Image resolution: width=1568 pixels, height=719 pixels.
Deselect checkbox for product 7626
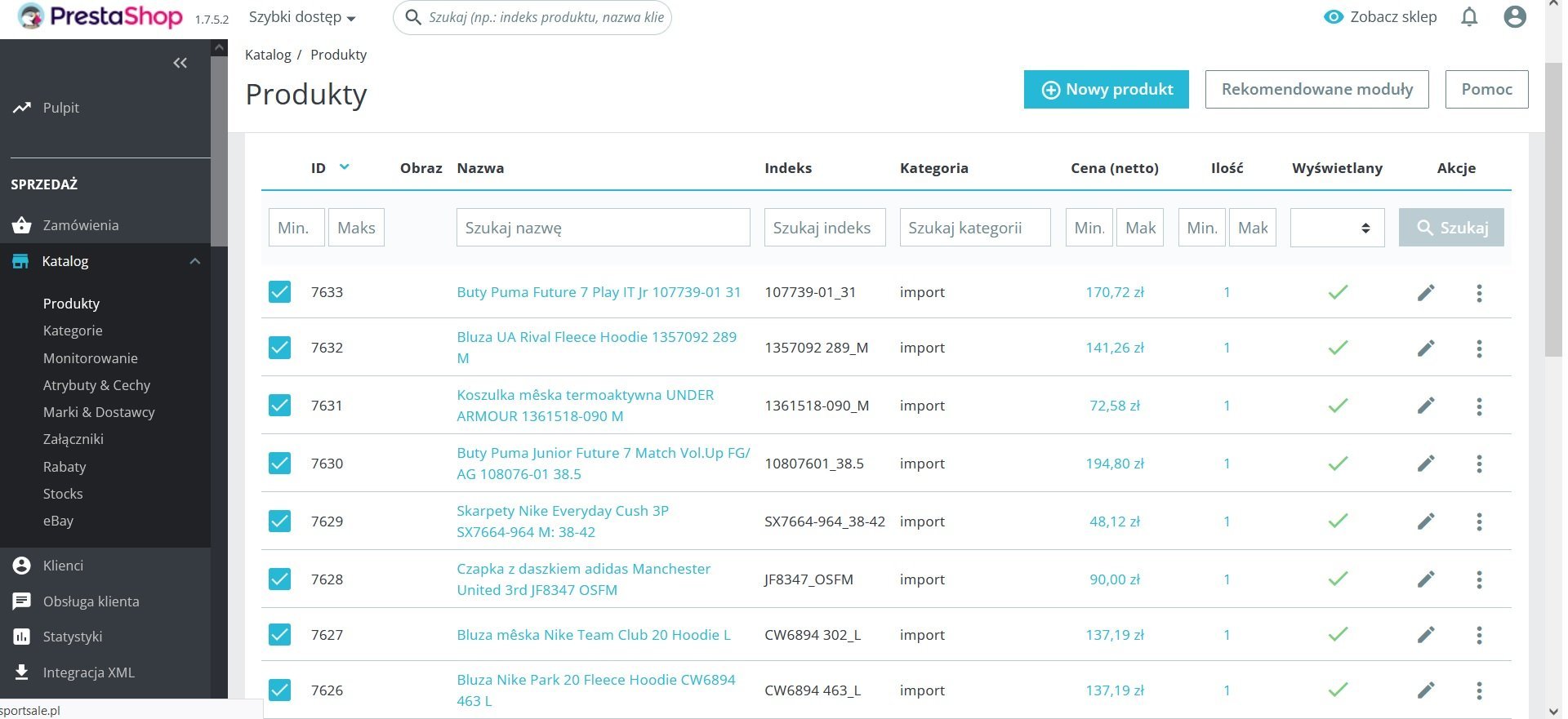tap(279, 690)
